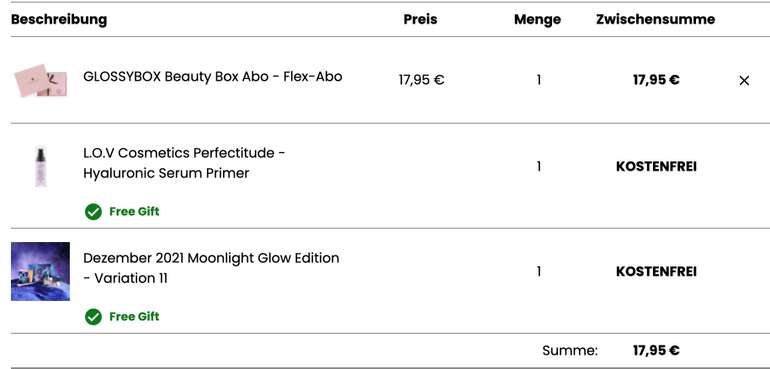Viewport: 770px width, 369px height.
Task: Remove GLOSSYBOX Flex-Abo with the X icon
Action: (x=744, y=81)
